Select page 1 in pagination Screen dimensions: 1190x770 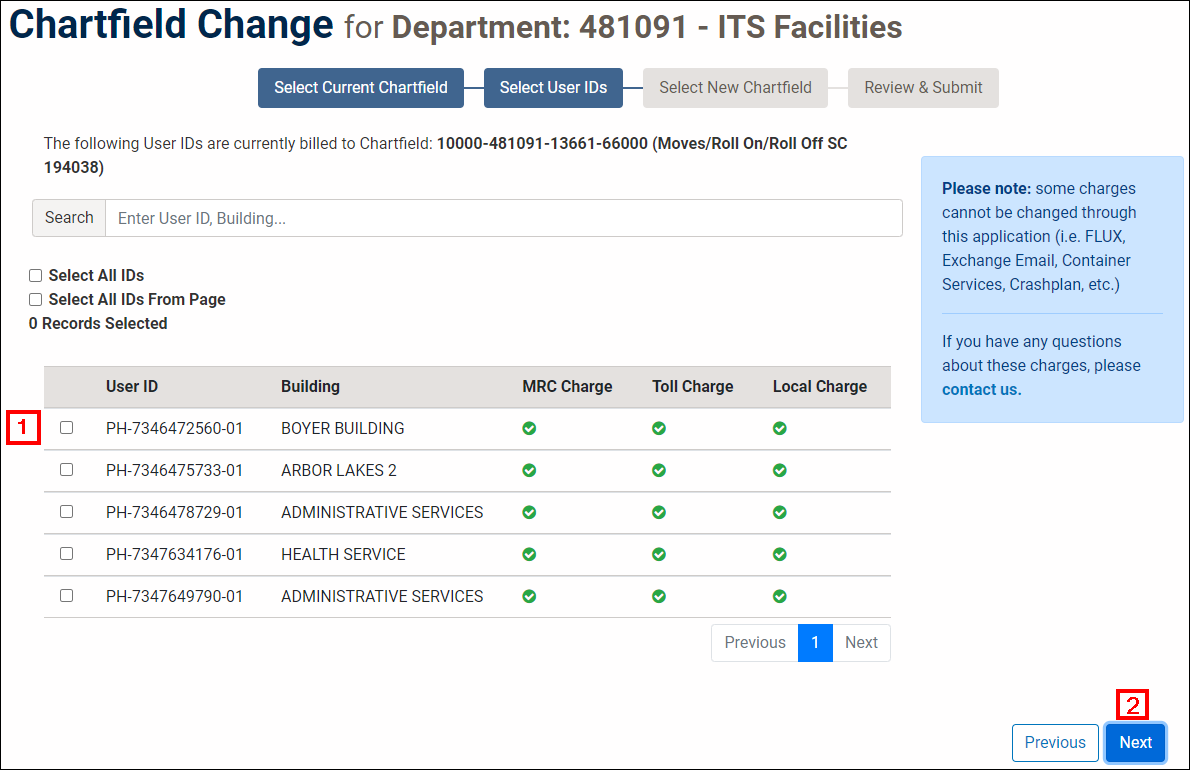815,643
